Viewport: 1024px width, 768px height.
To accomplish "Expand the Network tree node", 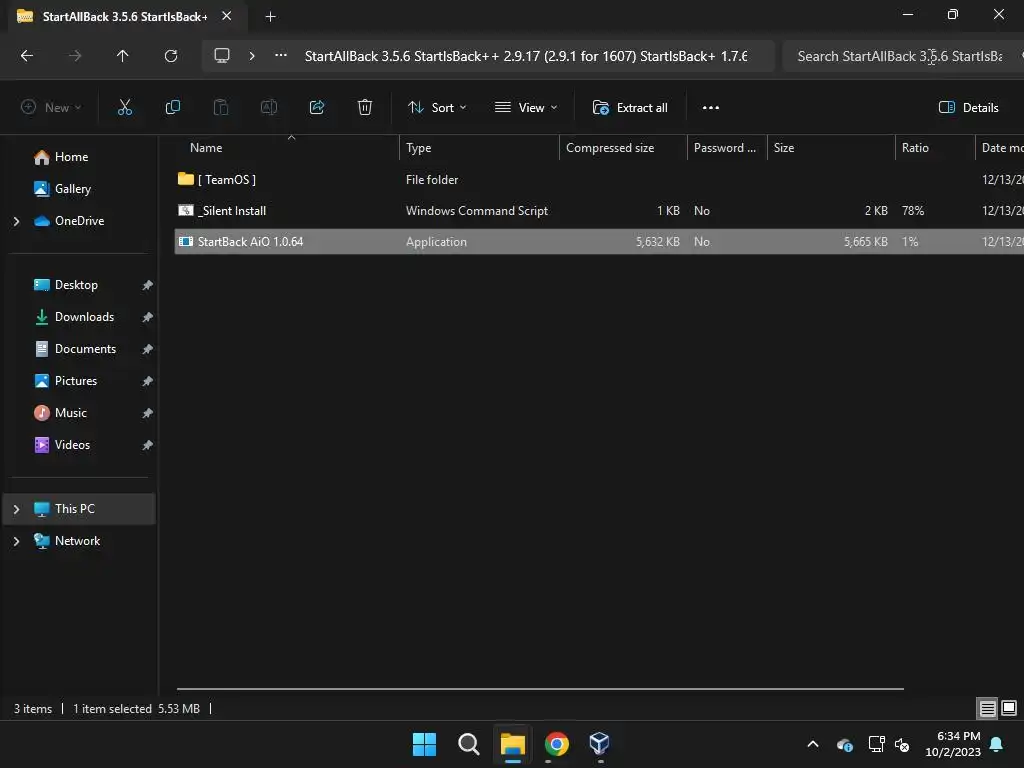I will coord(16,541).
